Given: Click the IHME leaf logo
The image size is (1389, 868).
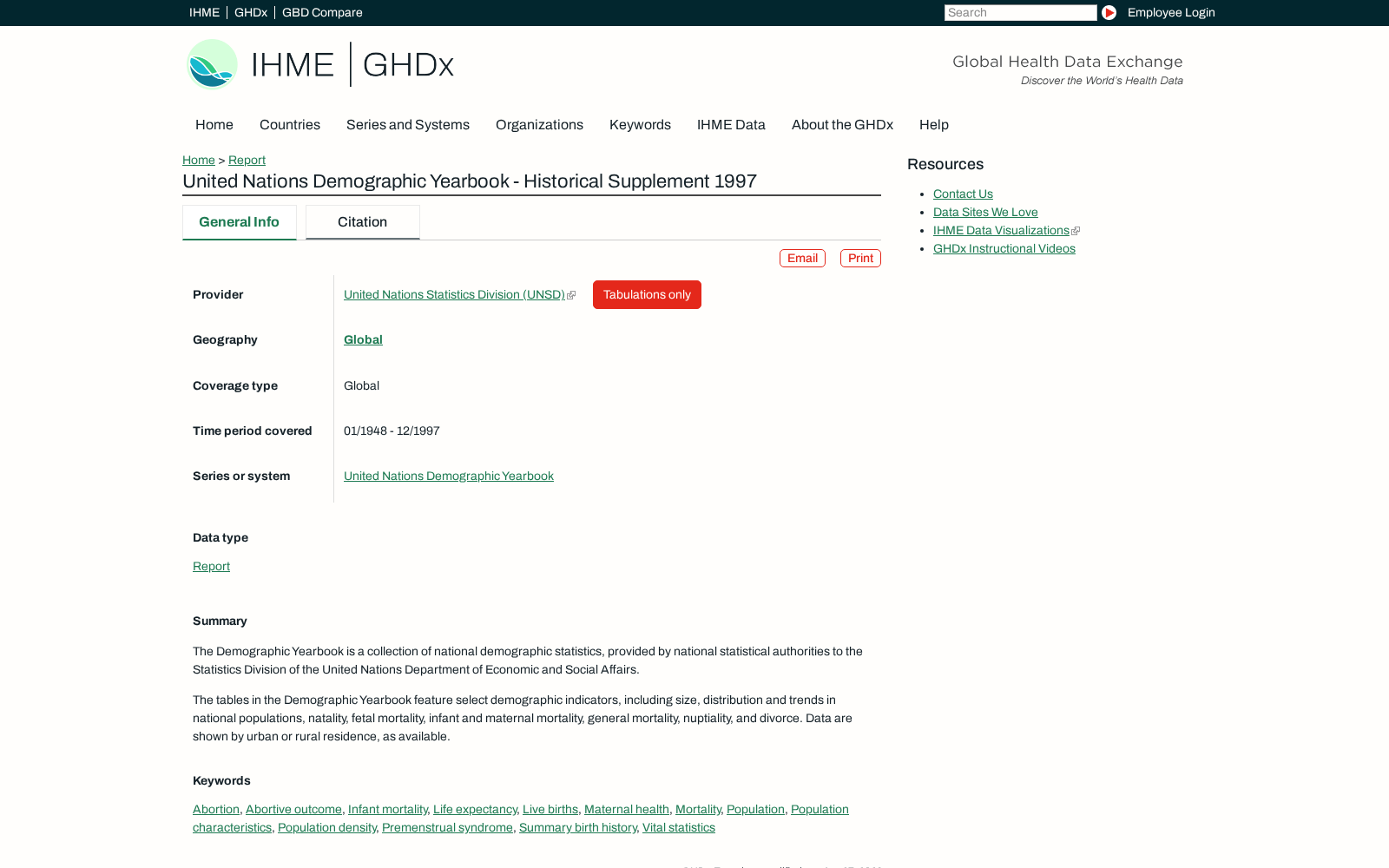Looking at the screenshot, I should 213,64.
